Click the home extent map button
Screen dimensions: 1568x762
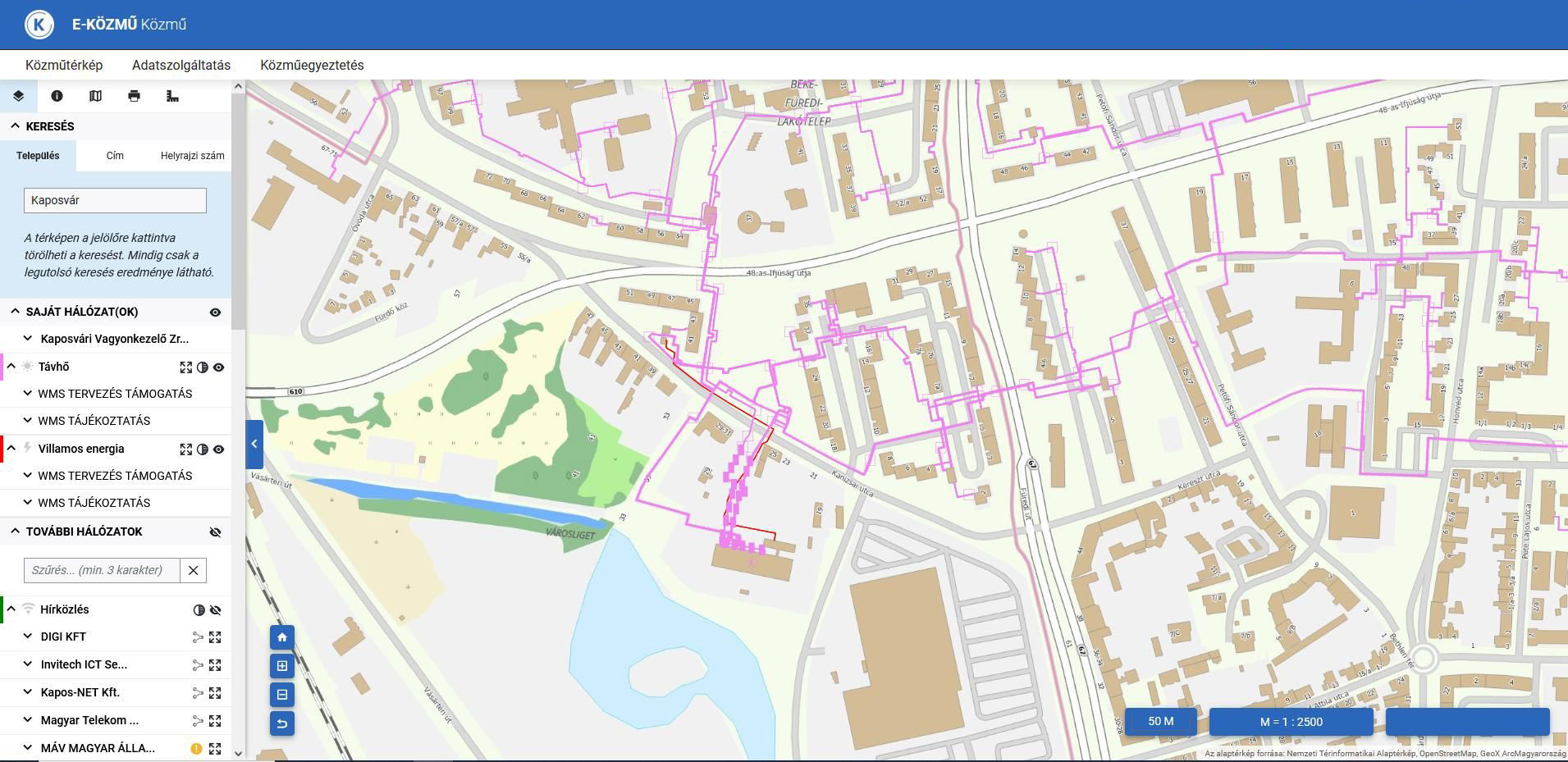(x=282, y=637)
